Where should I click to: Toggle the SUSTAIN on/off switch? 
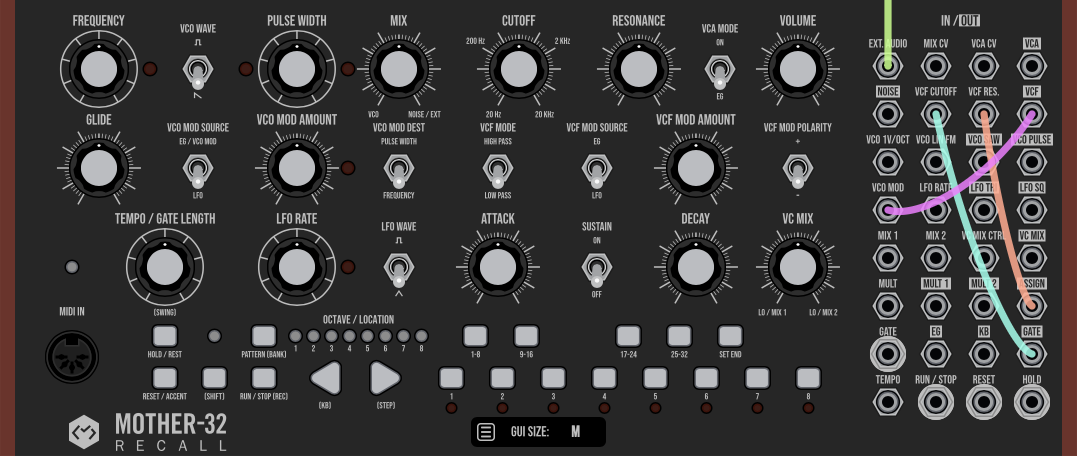[x=596, y=270]
